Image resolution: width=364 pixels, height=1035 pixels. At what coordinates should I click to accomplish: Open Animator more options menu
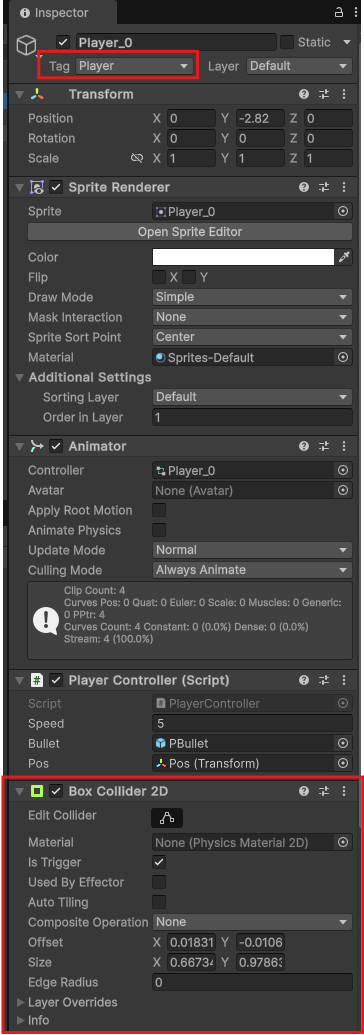344,446
